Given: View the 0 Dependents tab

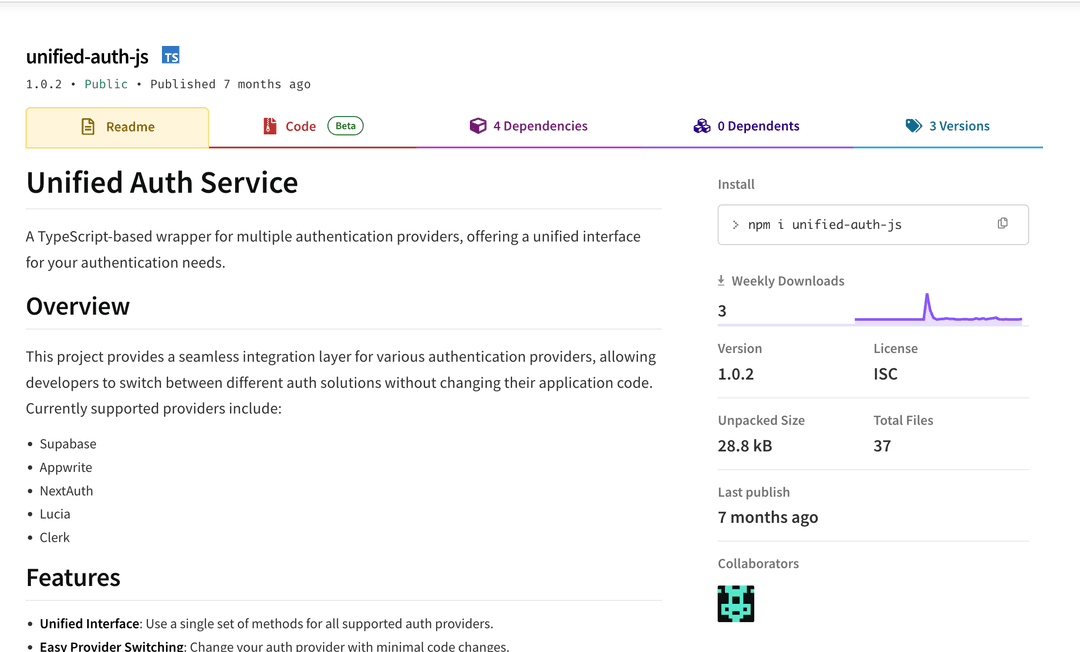Looking at the screenshot, I should click(747, 127).
